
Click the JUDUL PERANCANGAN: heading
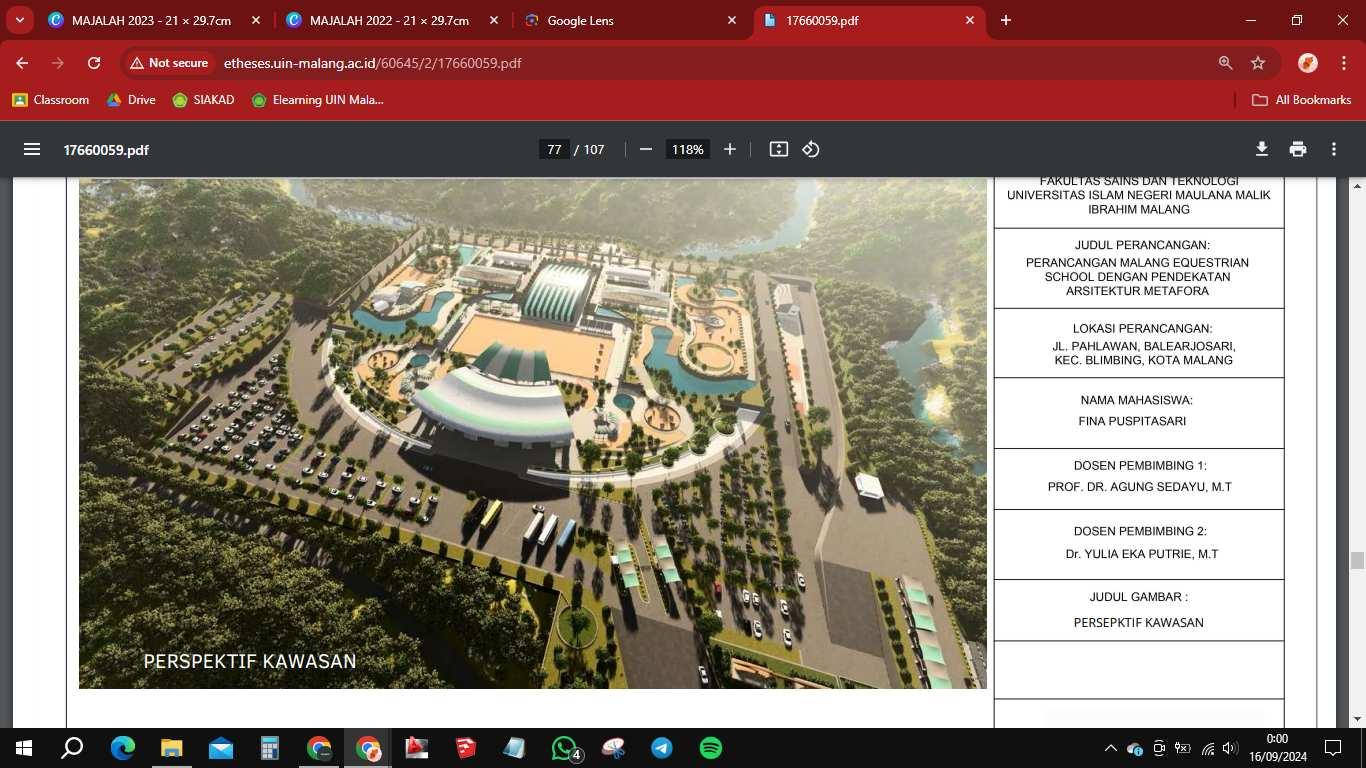[x=1142, y=245]
